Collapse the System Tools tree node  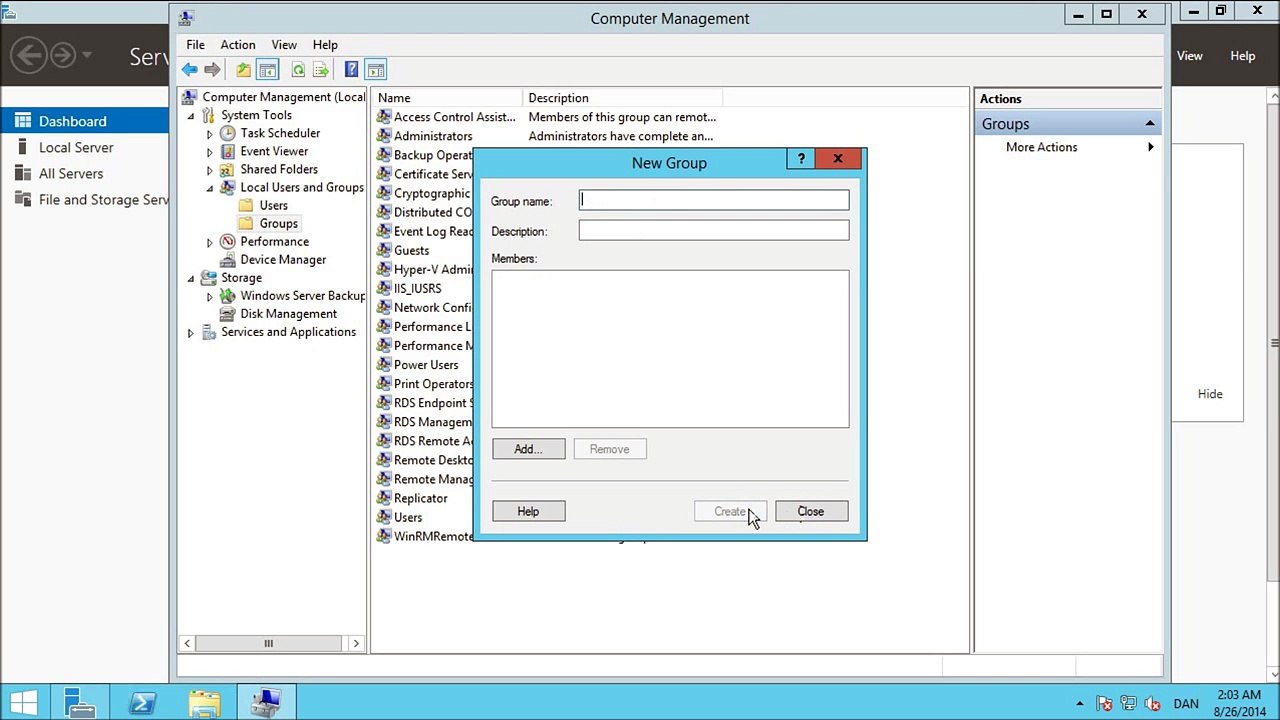[191, 116]
